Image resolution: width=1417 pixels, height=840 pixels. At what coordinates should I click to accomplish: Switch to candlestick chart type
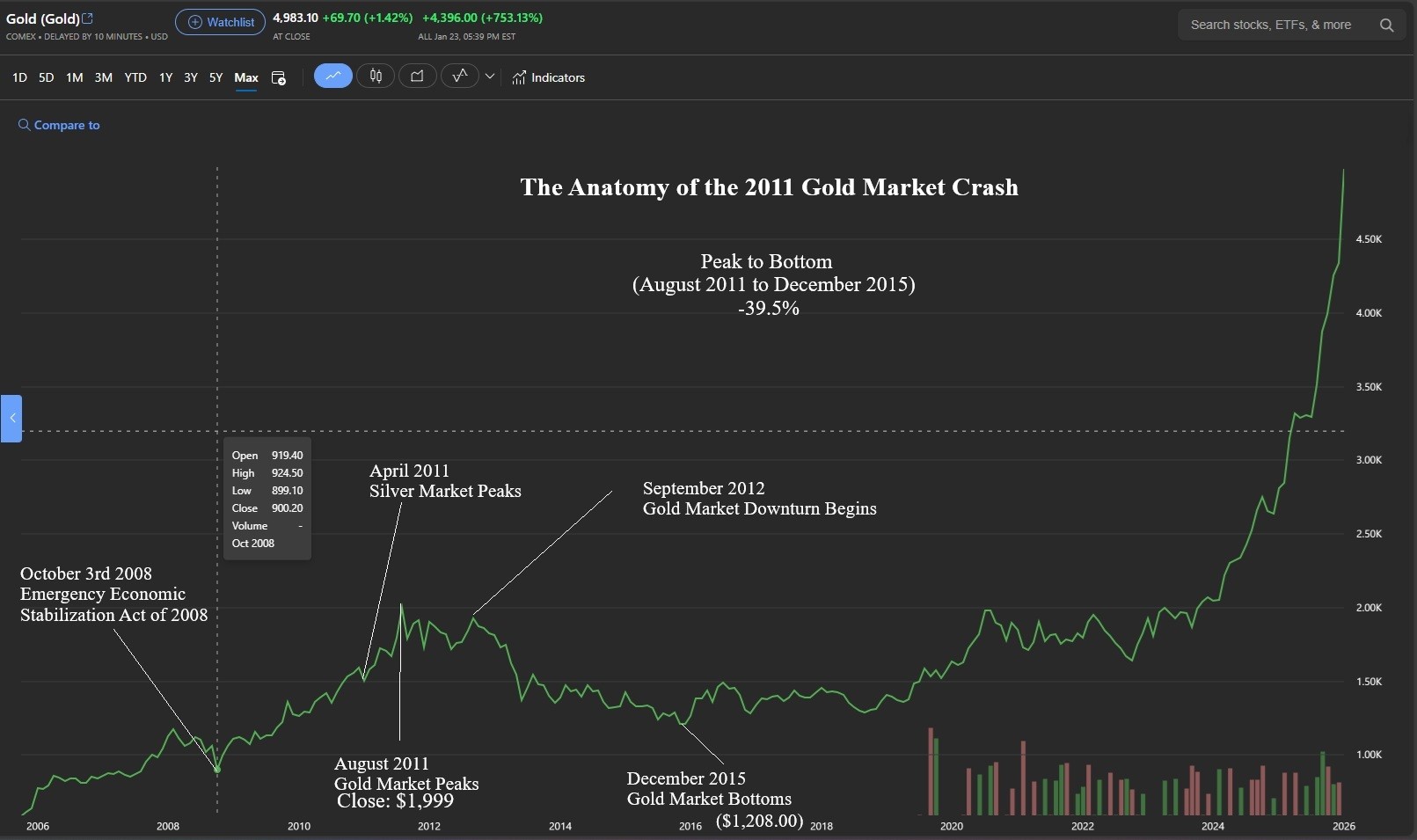tap(376, 77)
